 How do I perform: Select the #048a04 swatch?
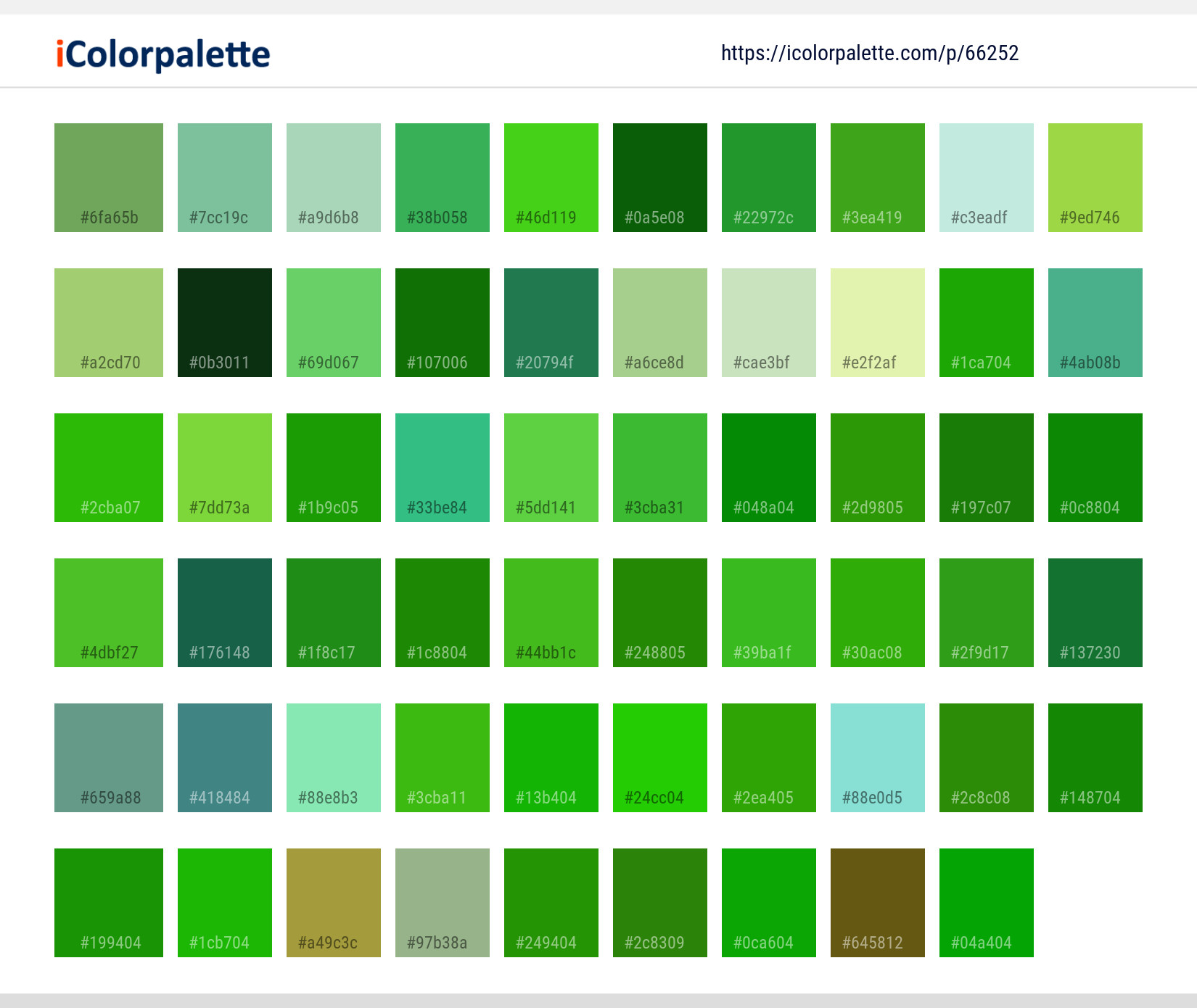coord(769,468)
